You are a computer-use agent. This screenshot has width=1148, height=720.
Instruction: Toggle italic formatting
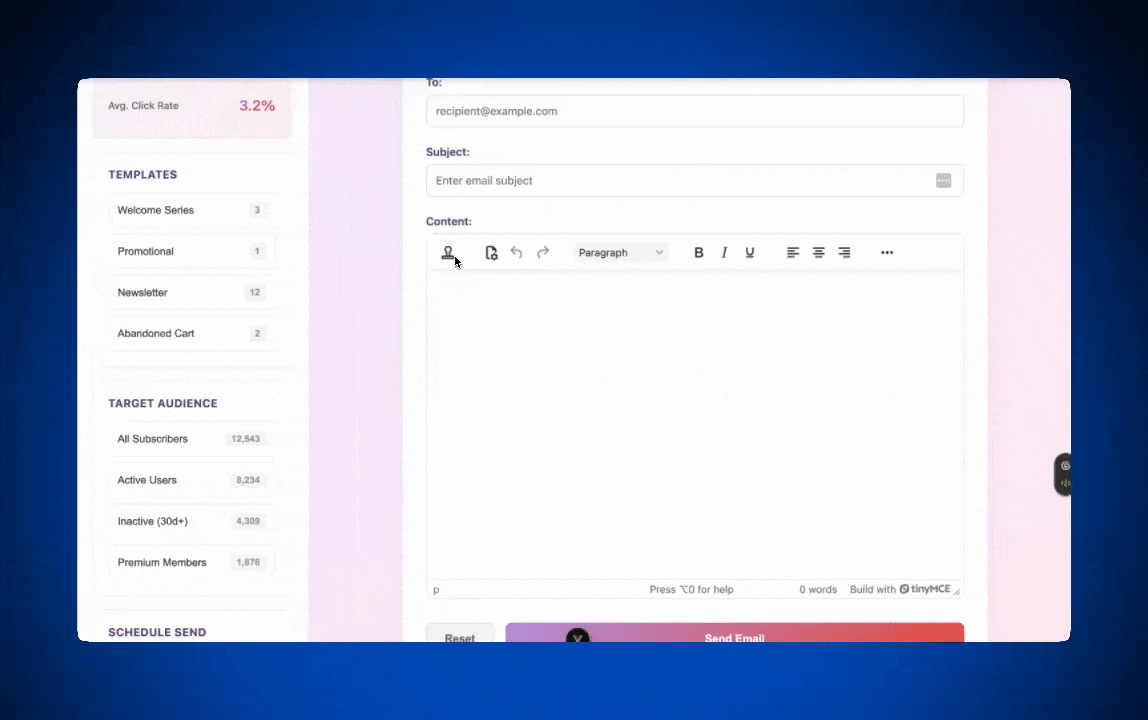click(724, 253)
